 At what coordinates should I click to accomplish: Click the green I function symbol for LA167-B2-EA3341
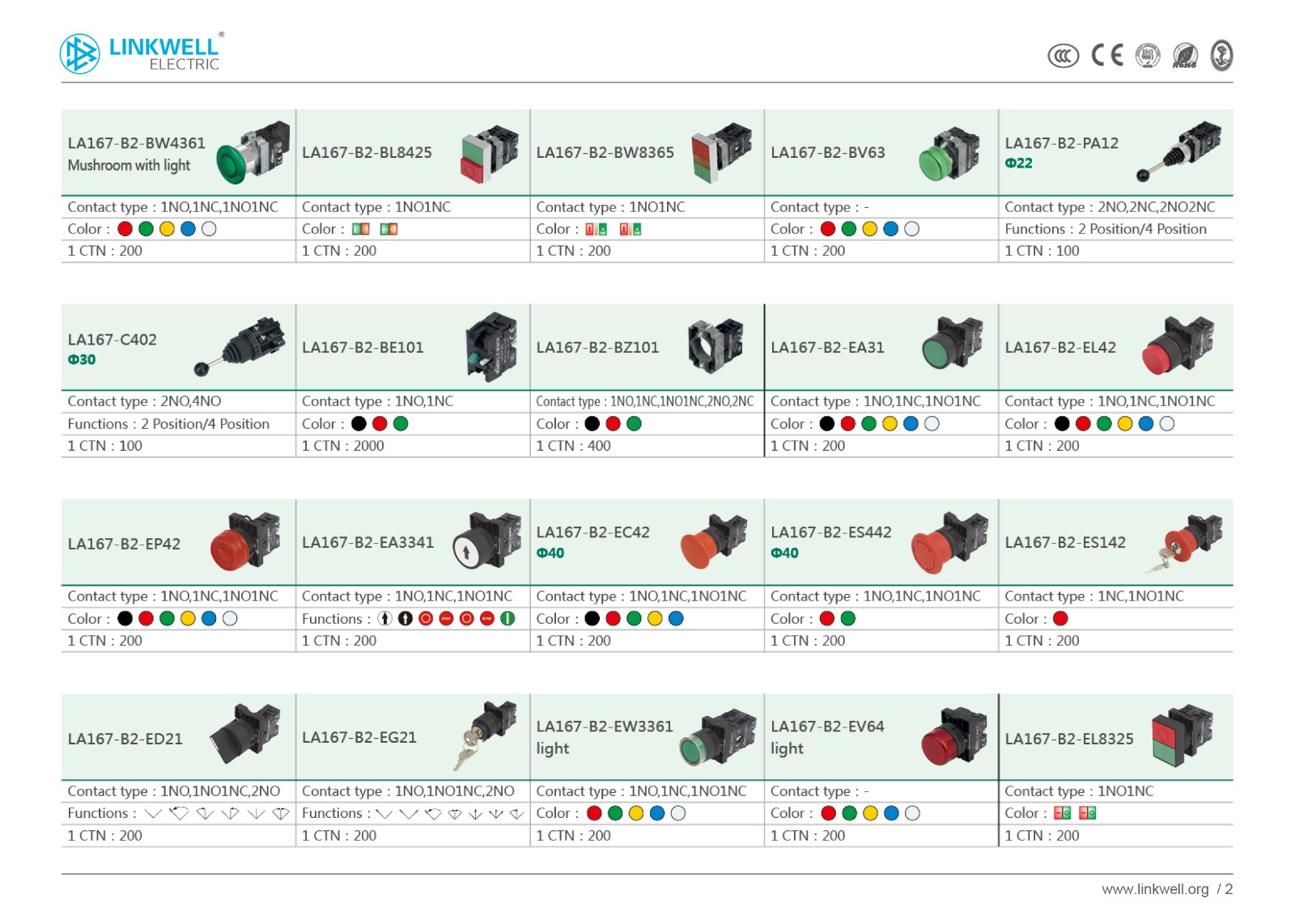(507, 619)
